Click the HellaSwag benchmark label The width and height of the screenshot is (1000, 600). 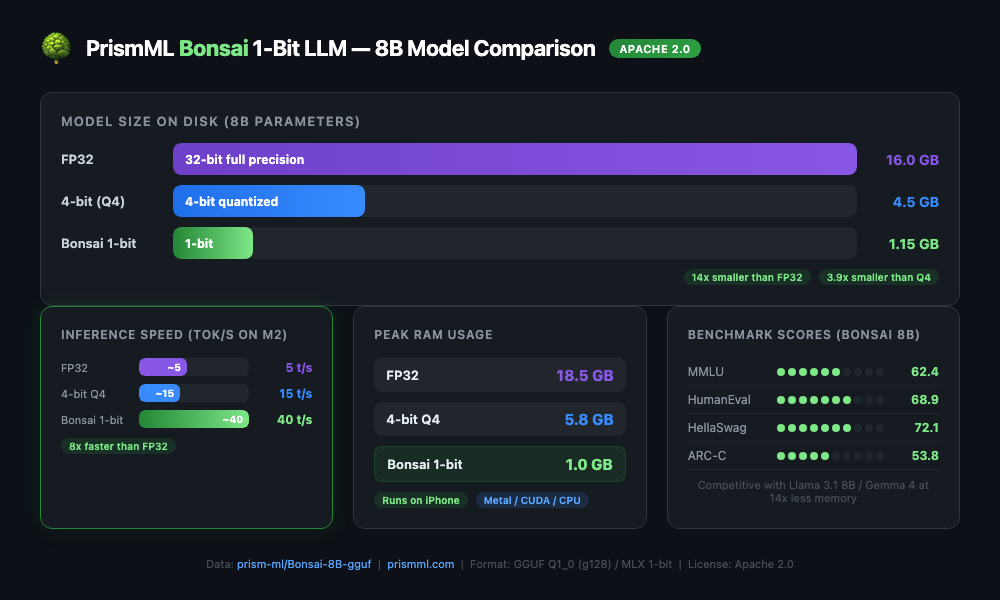click(717, 428)
